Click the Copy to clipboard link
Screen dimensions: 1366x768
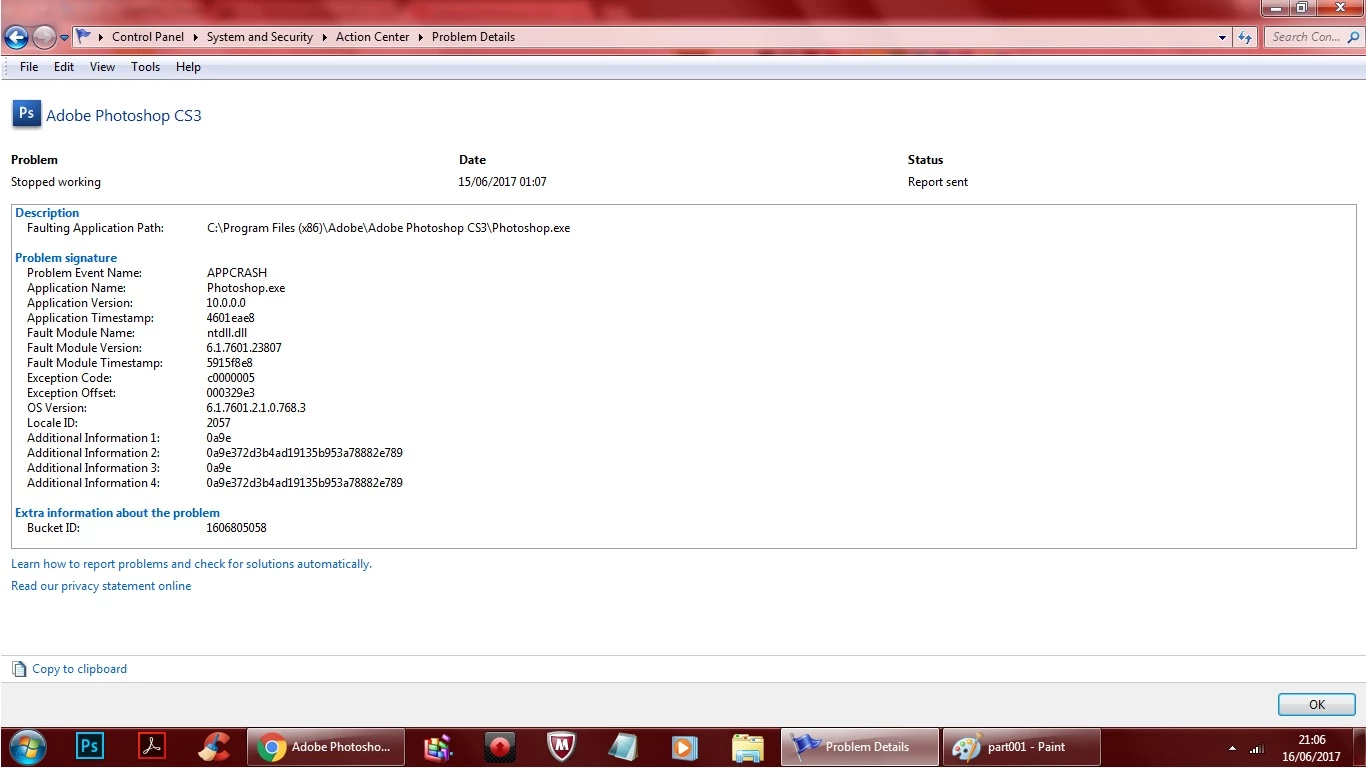click(x=80, y=669)
